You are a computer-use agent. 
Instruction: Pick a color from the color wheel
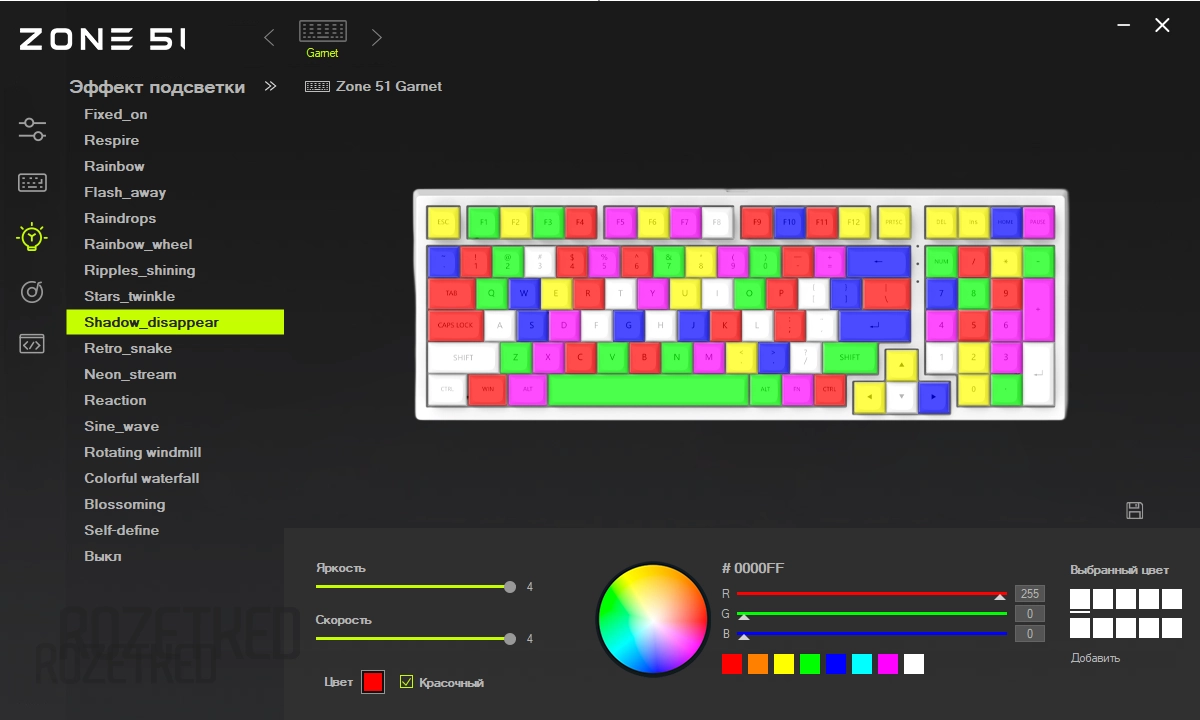coord(653,619)
